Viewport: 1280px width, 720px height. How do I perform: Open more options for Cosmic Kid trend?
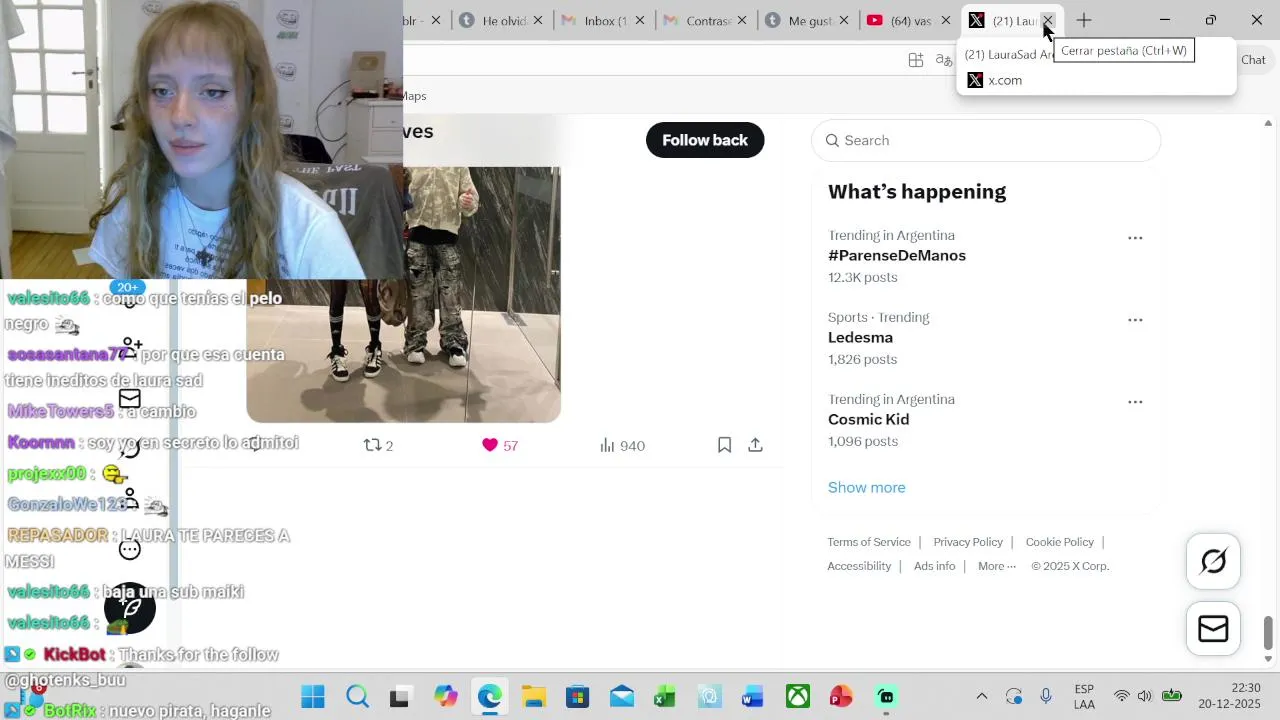(x=1135, y=402)
